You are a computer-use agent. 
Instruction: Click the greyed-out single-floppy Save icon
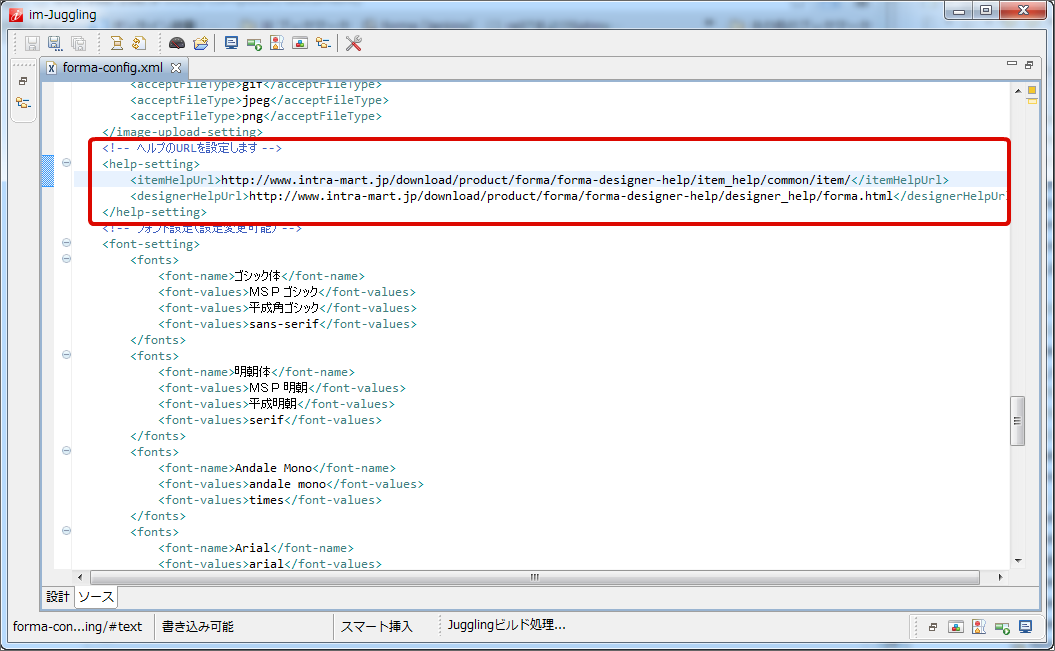click(x=32, y=44)
